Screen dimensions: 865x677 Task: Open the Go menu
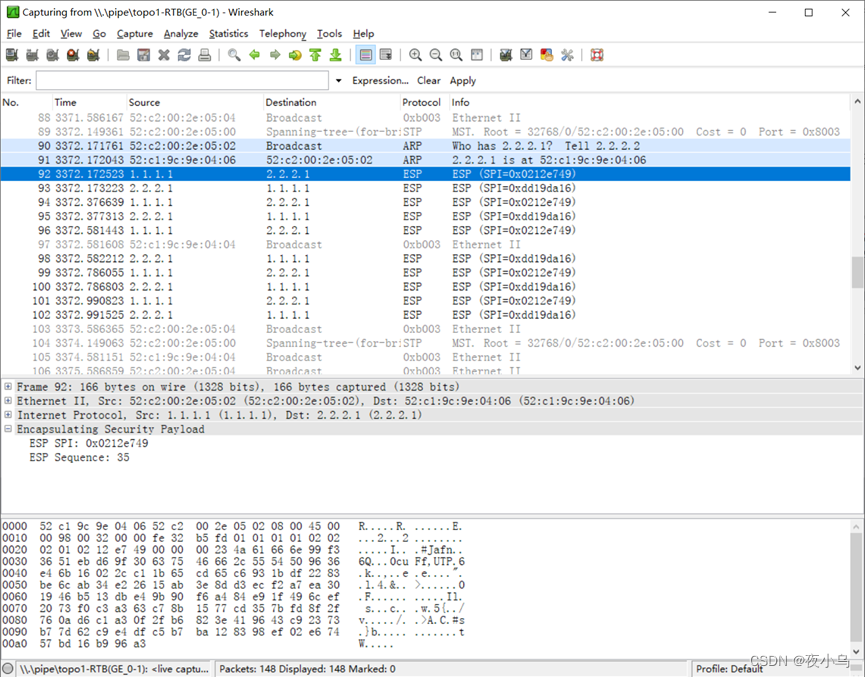pos(99,34)
